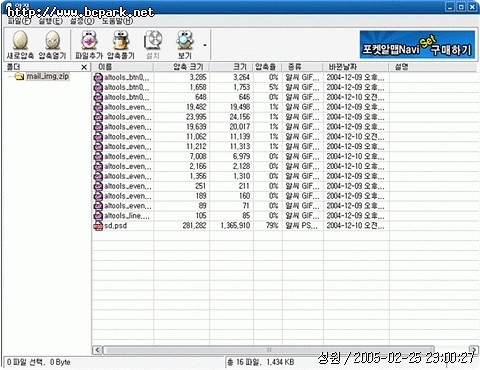
Task: Click status text 0 파일 선택, 0 Byte
Action: pos(39,362)
